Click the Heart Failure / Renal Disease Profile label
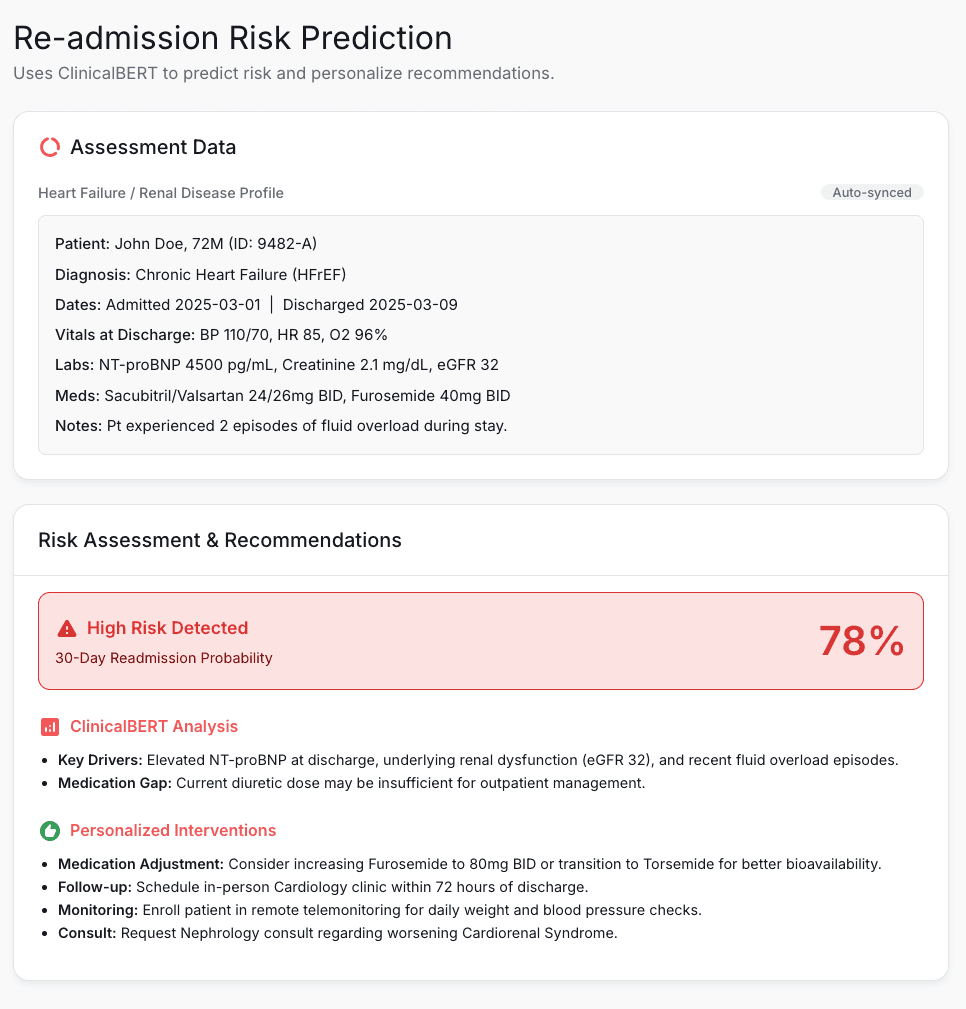The height and width of the screenshot is (1009, 966). 161,193
